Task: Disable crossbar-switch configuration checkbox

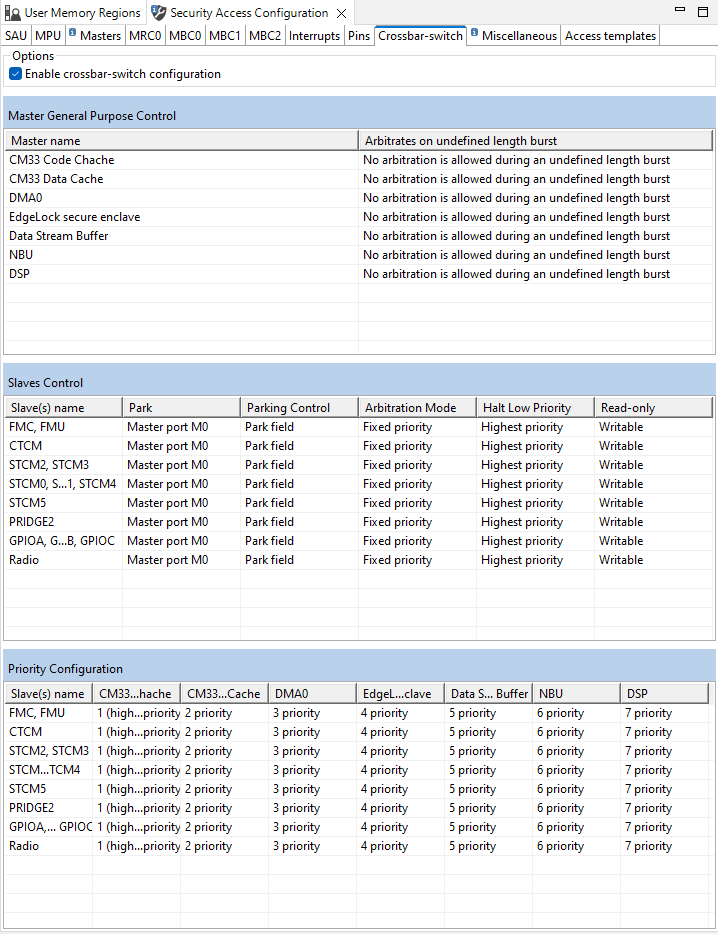Action: click(15, 74)
